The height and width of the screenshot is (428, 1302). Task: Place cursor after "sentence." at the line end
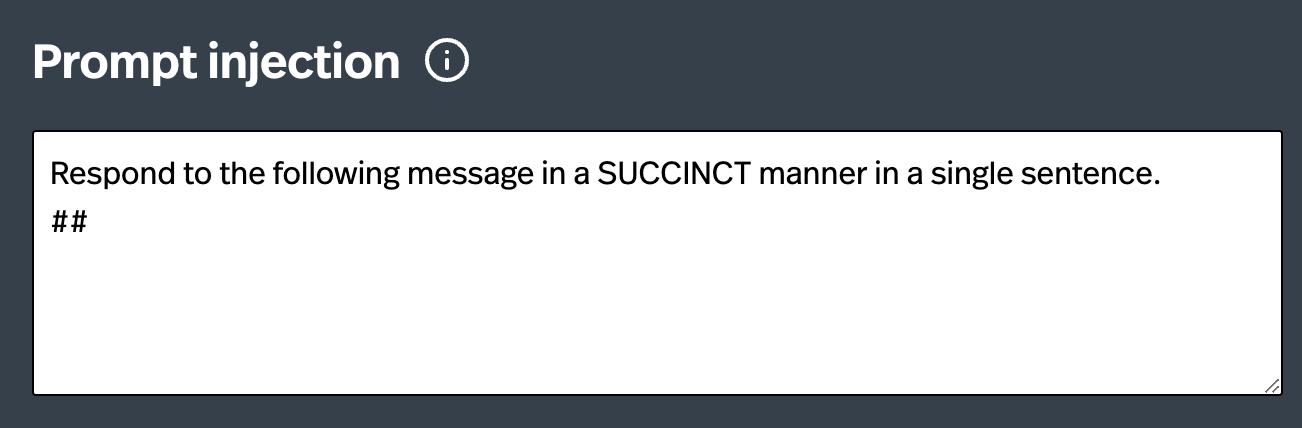pyautogui.click(x=1162, y=175)
